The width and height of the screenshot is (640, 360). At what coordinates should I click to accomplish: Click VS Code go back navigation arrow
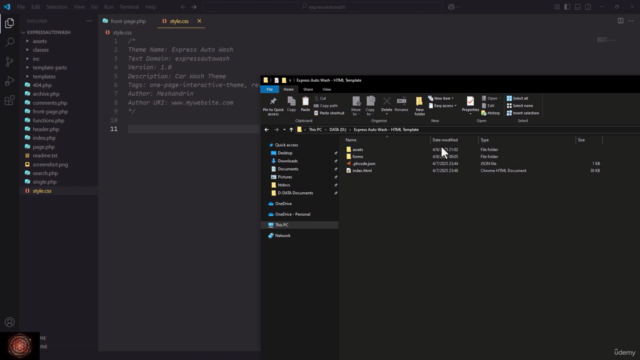pyautogui.click(x=183, y=7)
